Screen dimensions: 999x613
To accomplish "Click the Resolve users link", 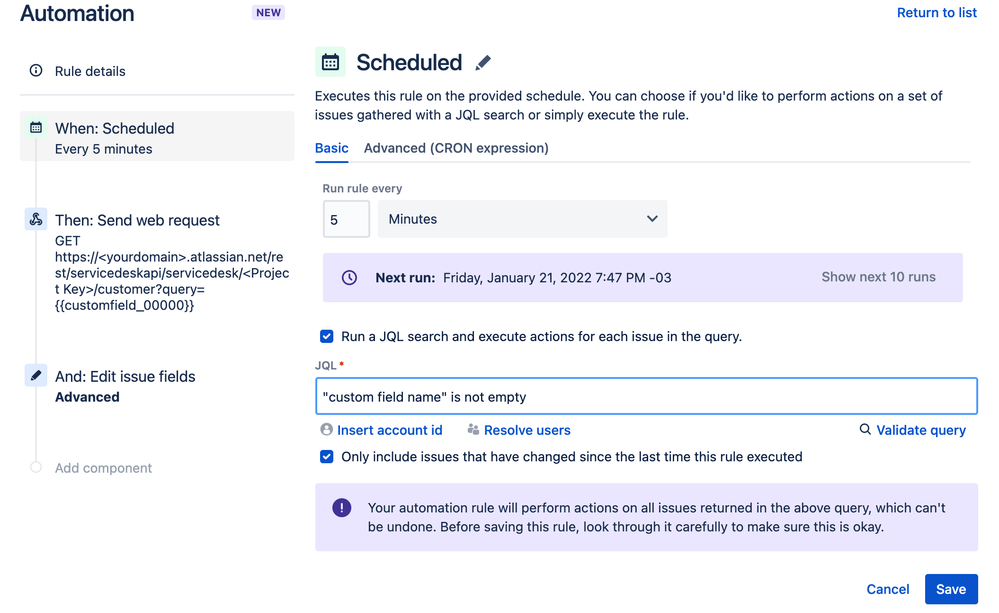I will click(527, 430).
